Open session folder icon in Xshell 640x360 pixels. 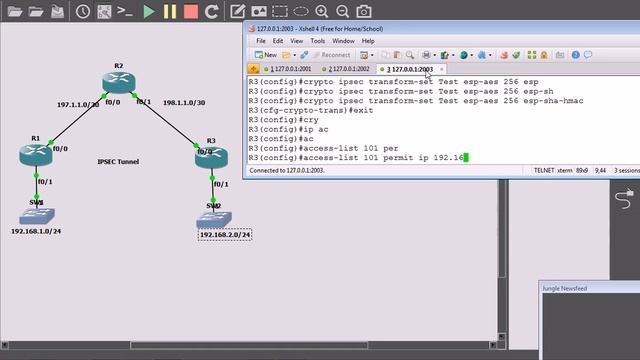tap(286, 55)
